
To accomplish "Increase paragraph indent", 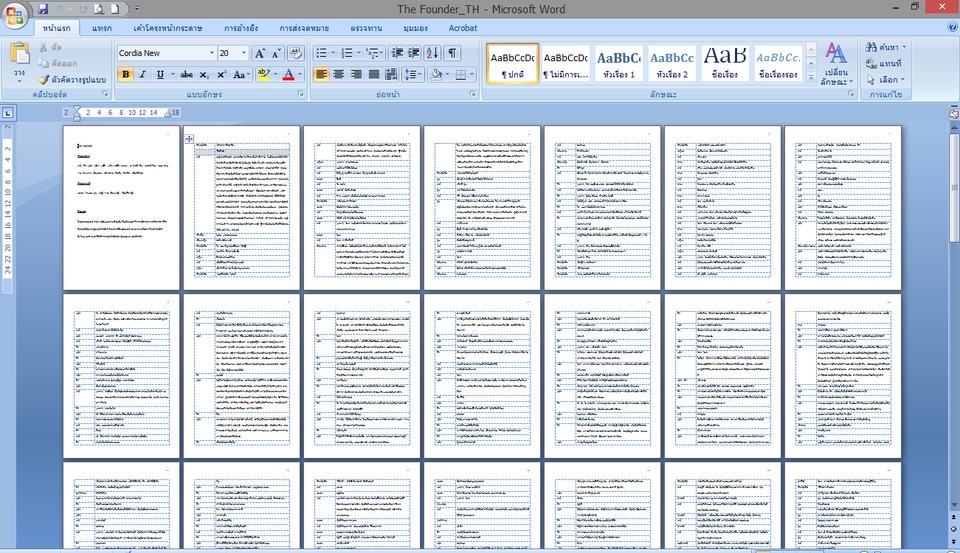I will point(414,53).
